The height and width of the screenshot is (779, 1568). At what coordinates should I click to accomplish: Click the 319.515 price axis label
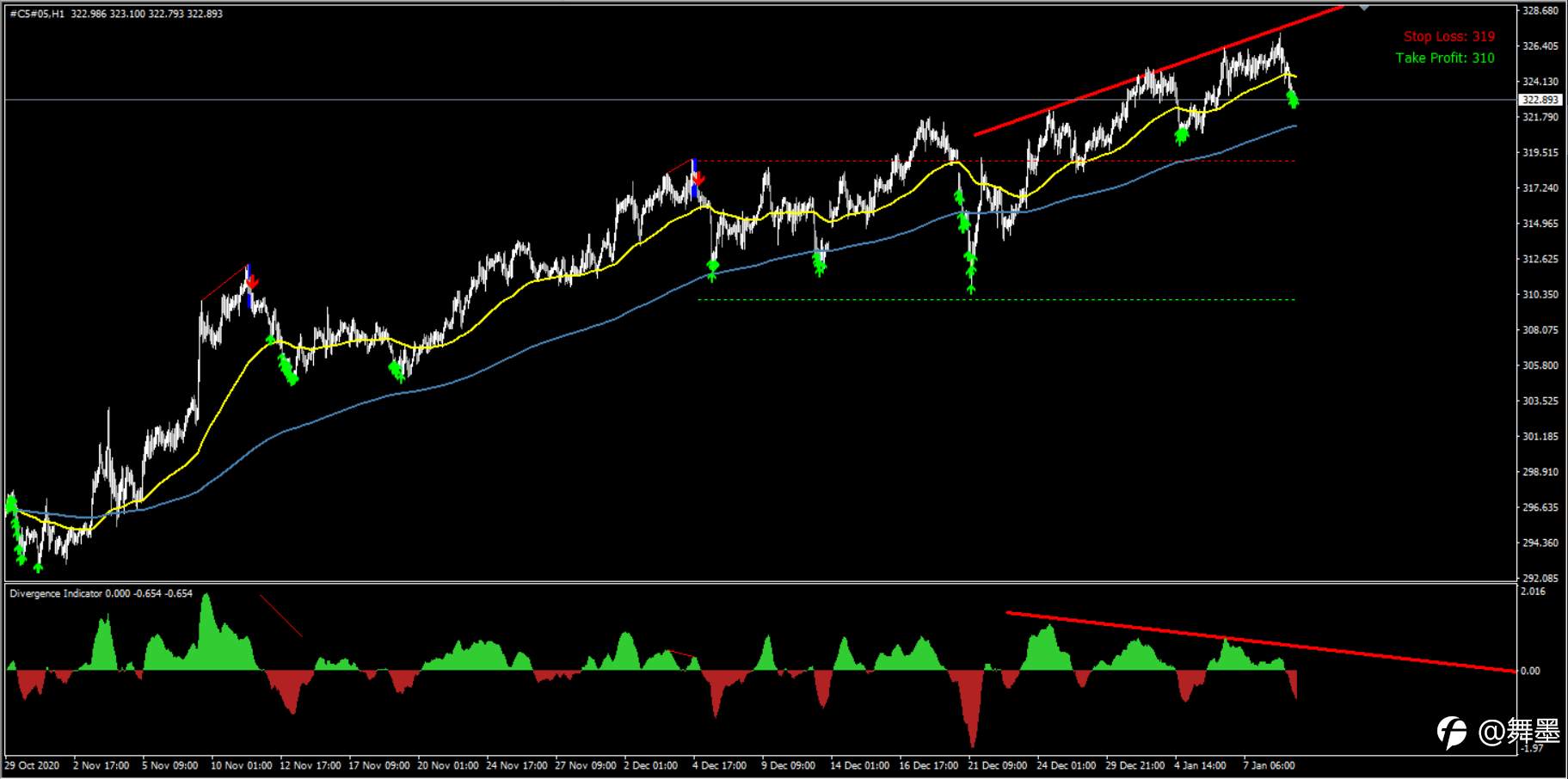pos(1540,152)
